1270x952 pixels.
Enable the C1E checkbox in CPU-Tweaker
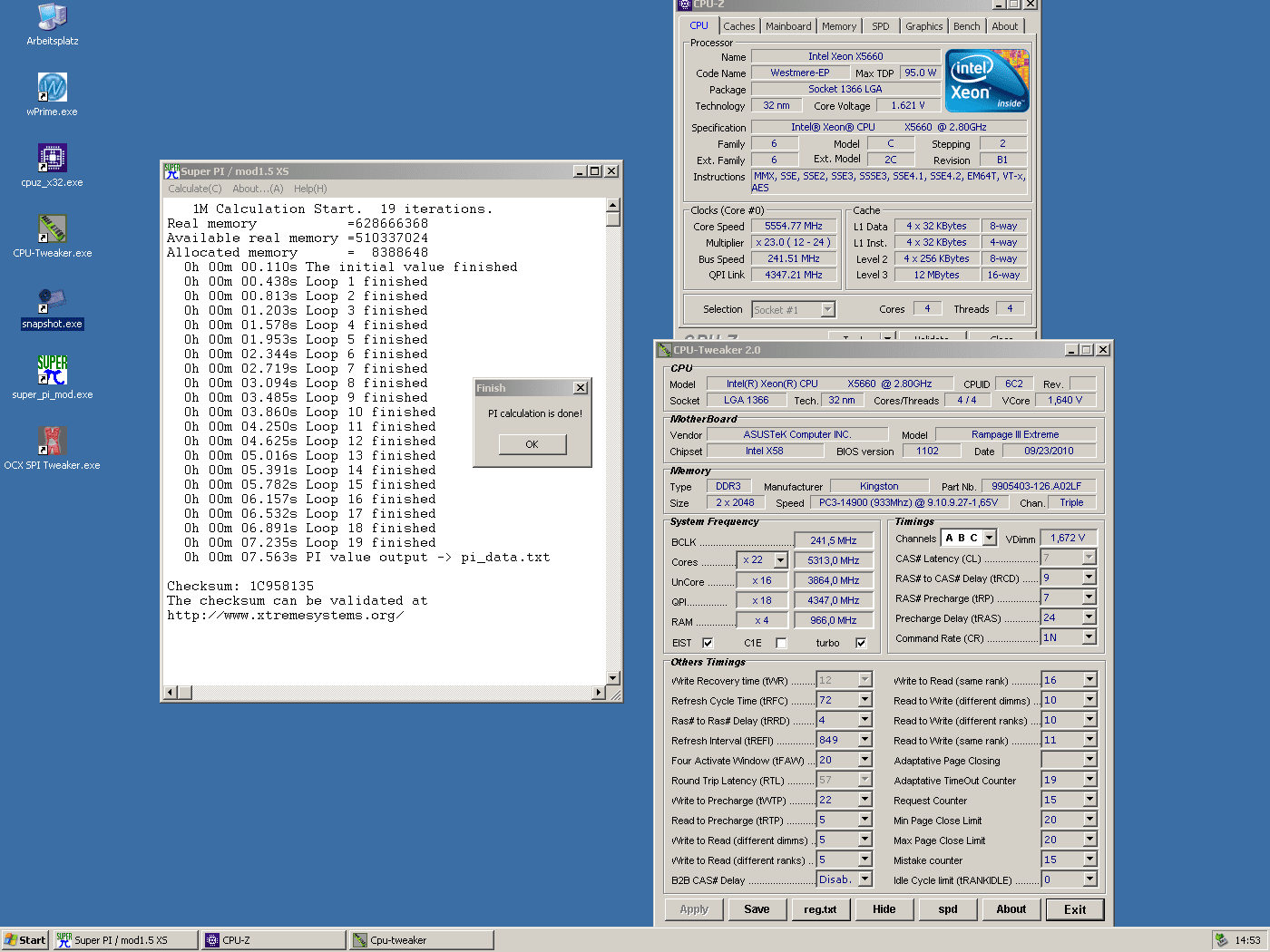pos(781,643)
